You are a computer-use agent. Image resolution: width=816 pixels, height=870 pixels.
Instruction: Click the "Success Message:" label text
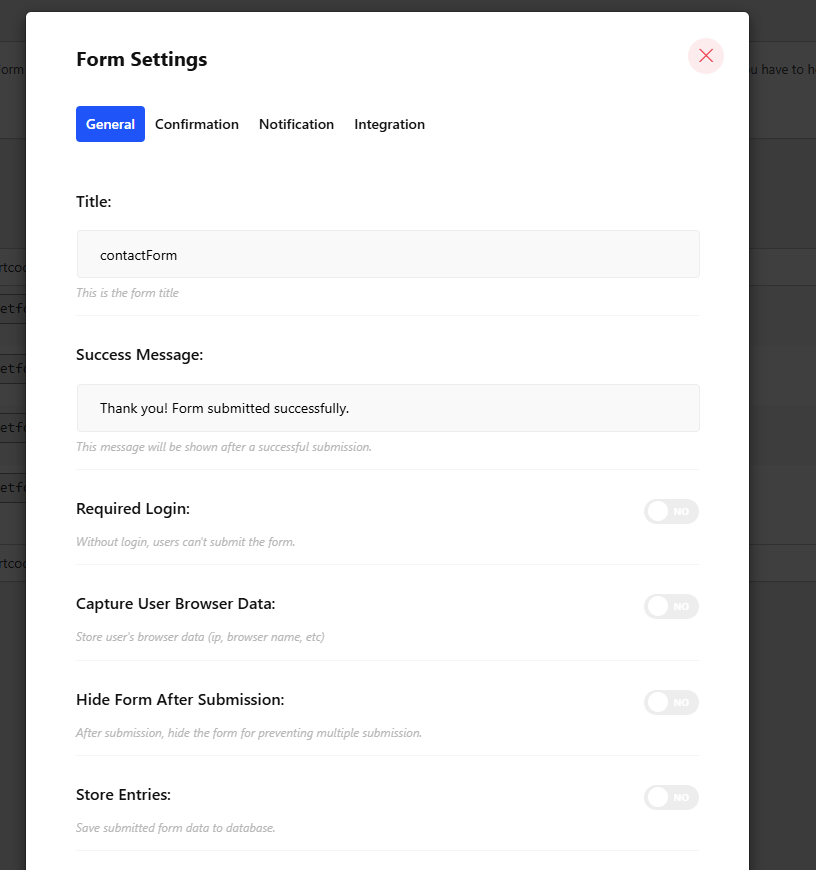point(140,355)
